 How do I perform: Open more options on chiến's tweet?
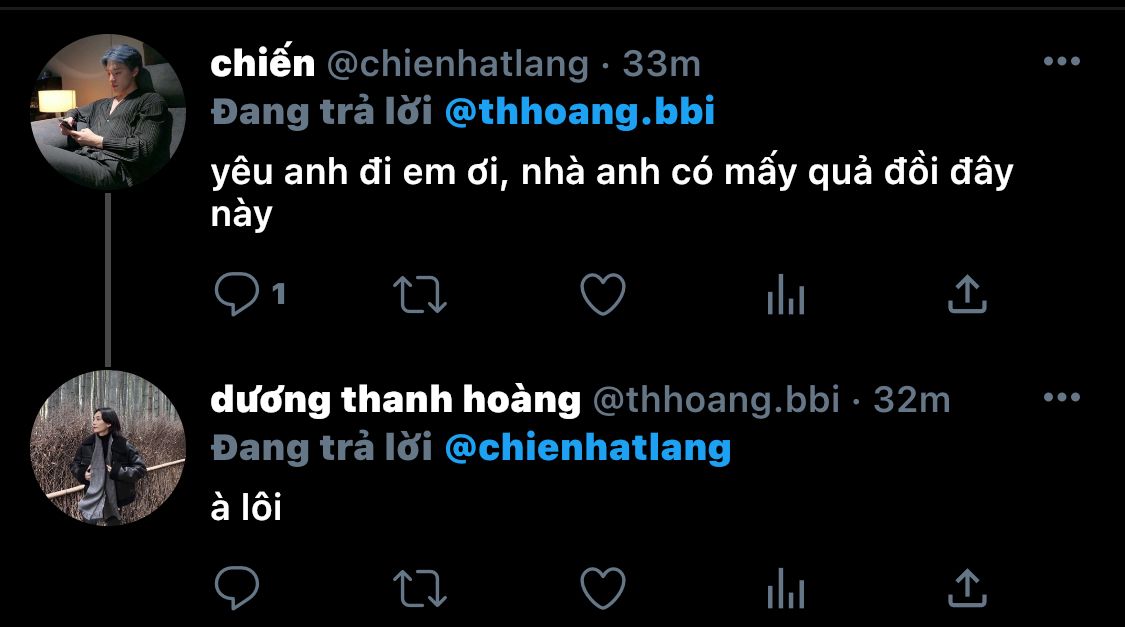coord(1062,62)
